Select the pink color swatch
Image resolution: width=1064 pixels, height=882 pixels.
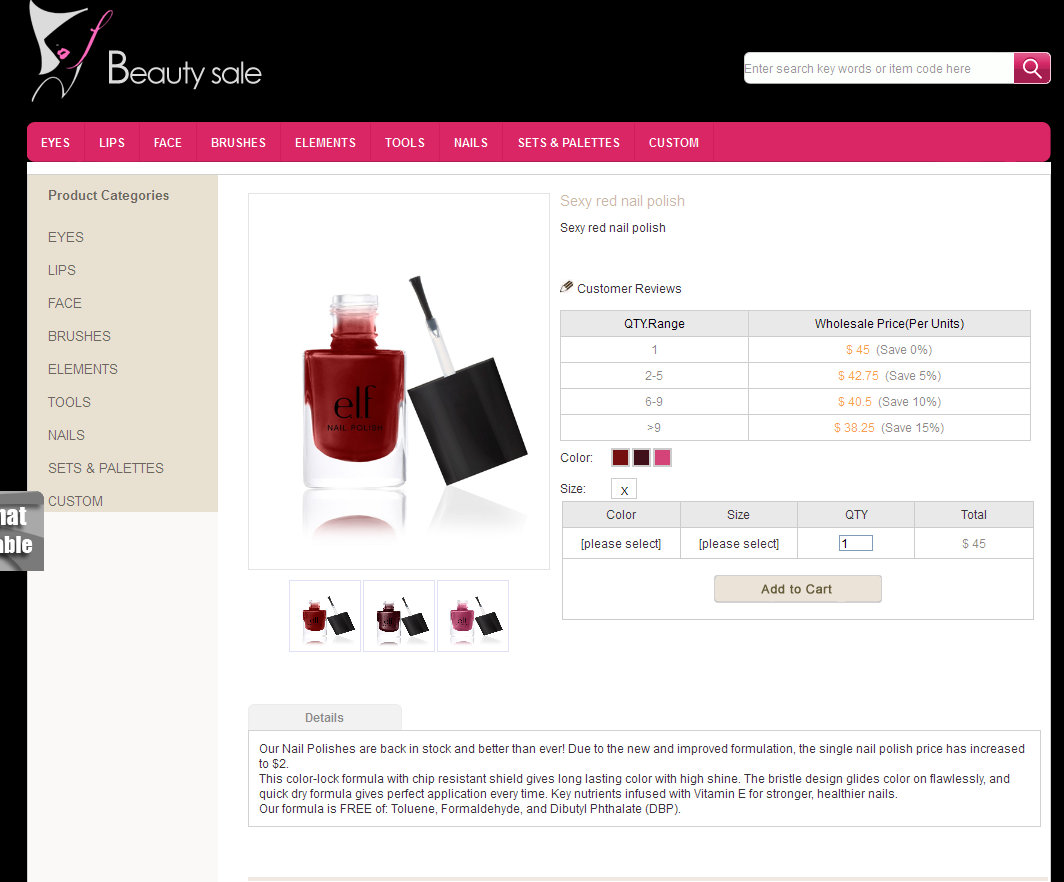[662, 457]
